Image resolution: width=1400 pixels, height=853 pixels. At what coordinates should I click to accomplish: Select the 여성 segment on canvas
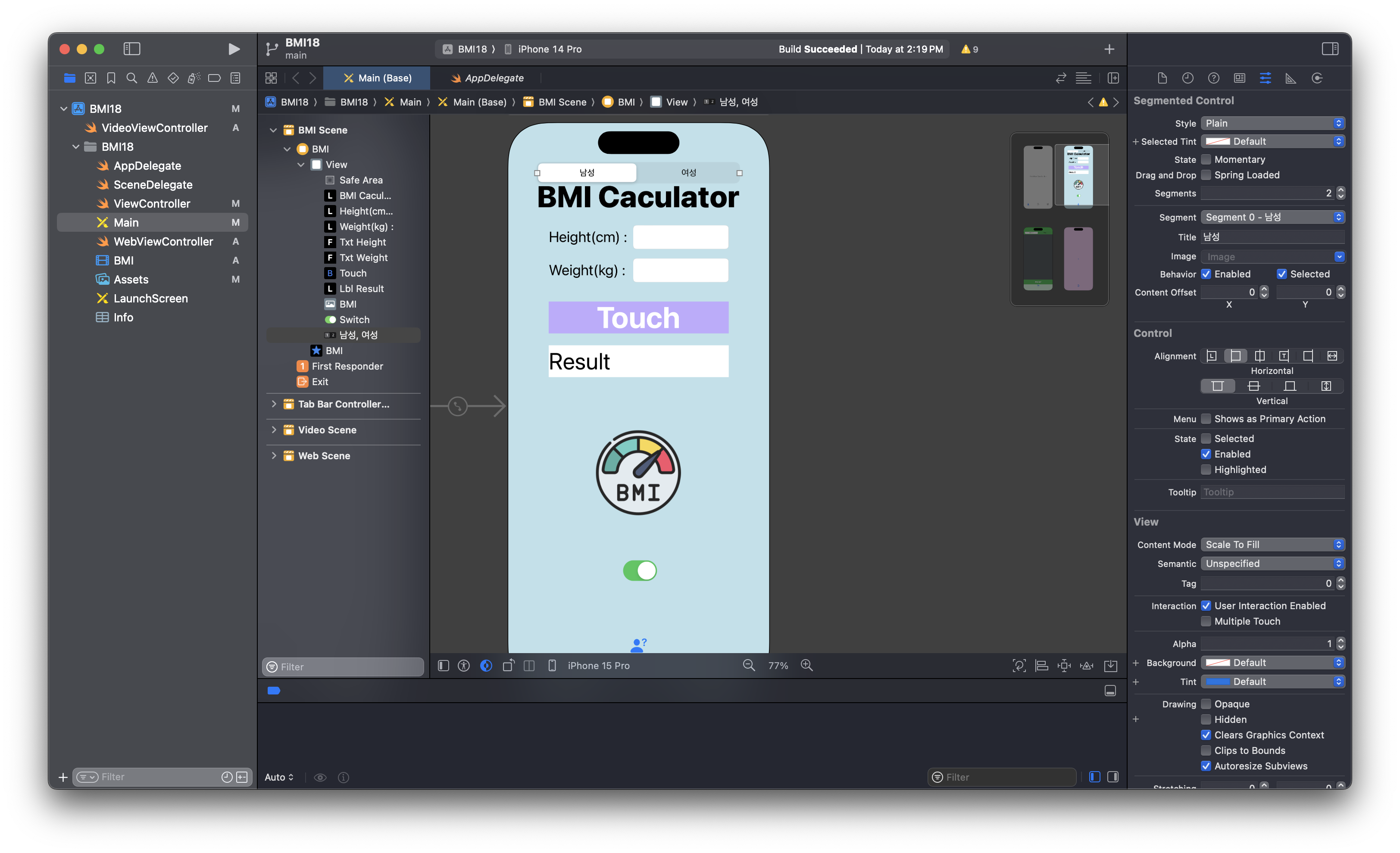click(x=688, y=173)
